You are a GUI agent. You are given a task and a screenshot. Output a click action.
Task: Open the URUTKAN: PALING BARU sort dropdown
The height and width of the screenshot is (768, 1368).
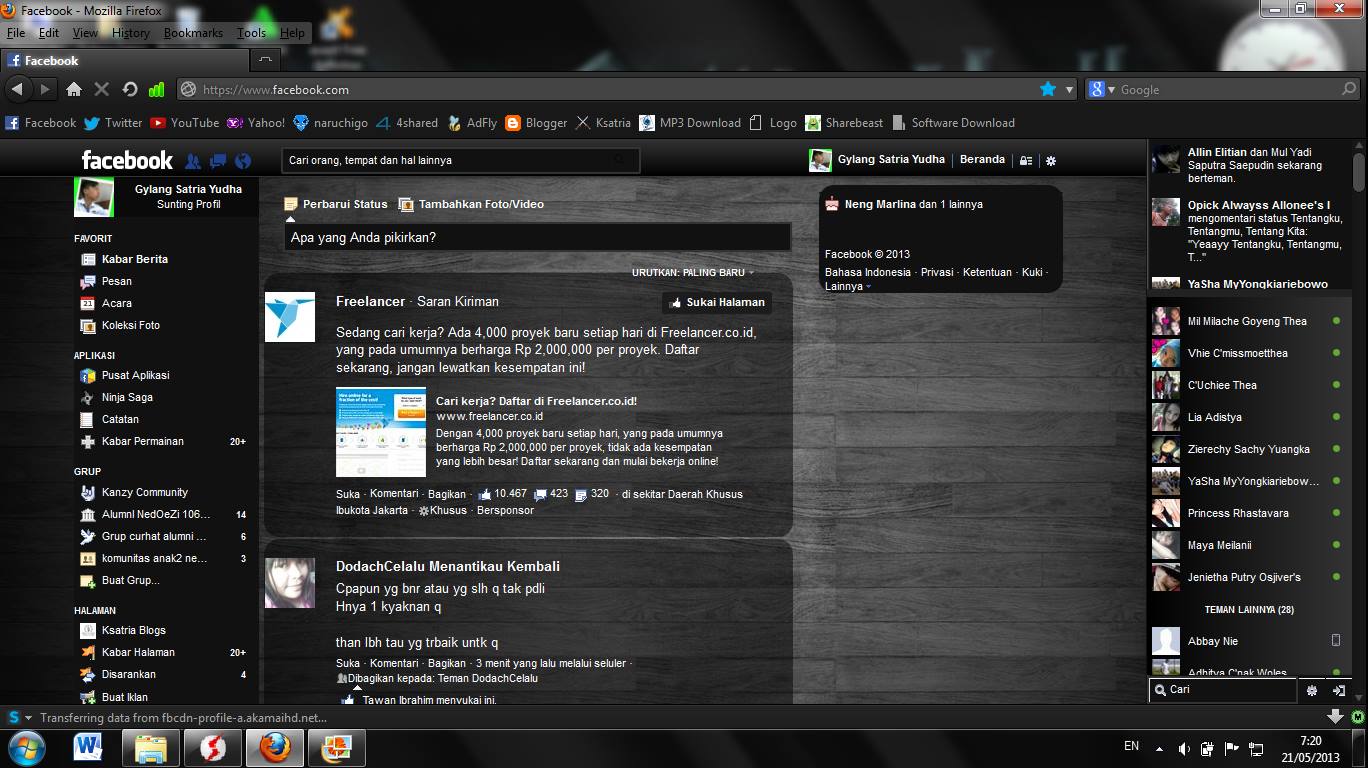692,272
